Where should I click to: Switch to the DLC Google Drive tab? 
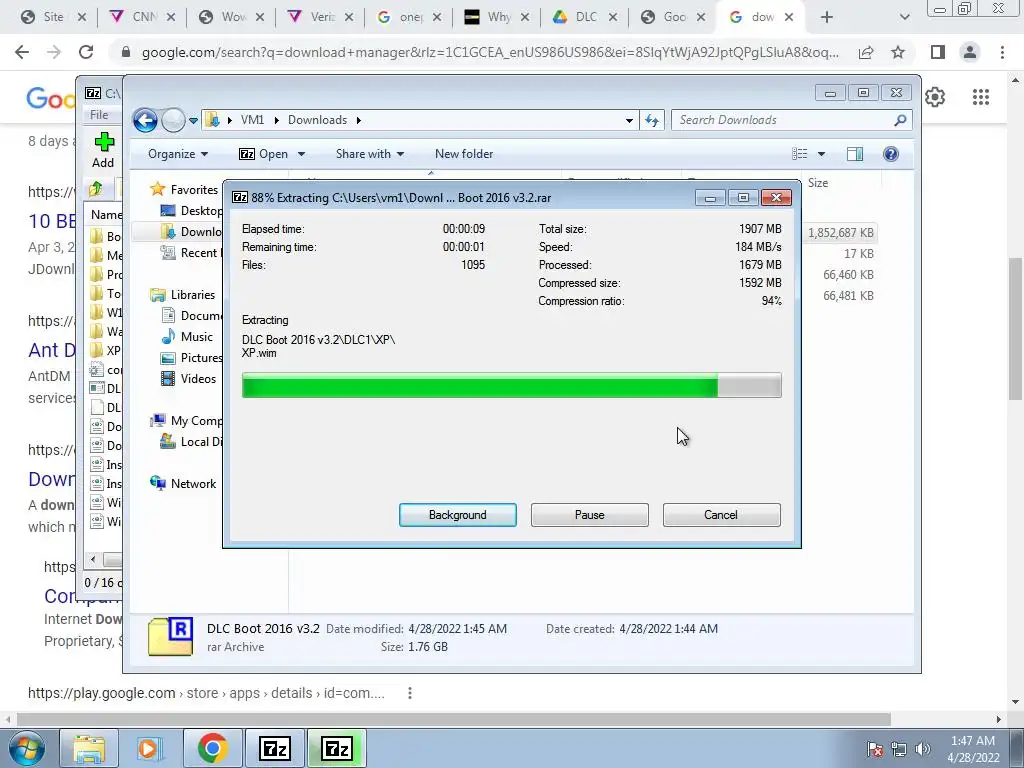coord(584,17)
